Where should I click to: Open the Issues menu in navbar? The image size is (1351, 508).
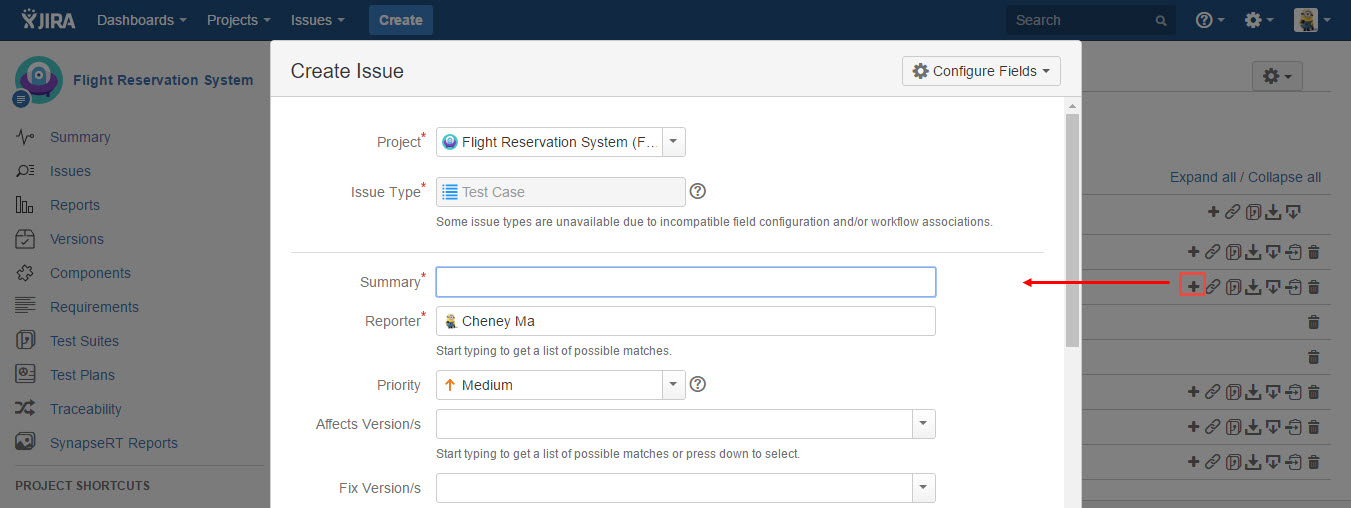point(318,20)
